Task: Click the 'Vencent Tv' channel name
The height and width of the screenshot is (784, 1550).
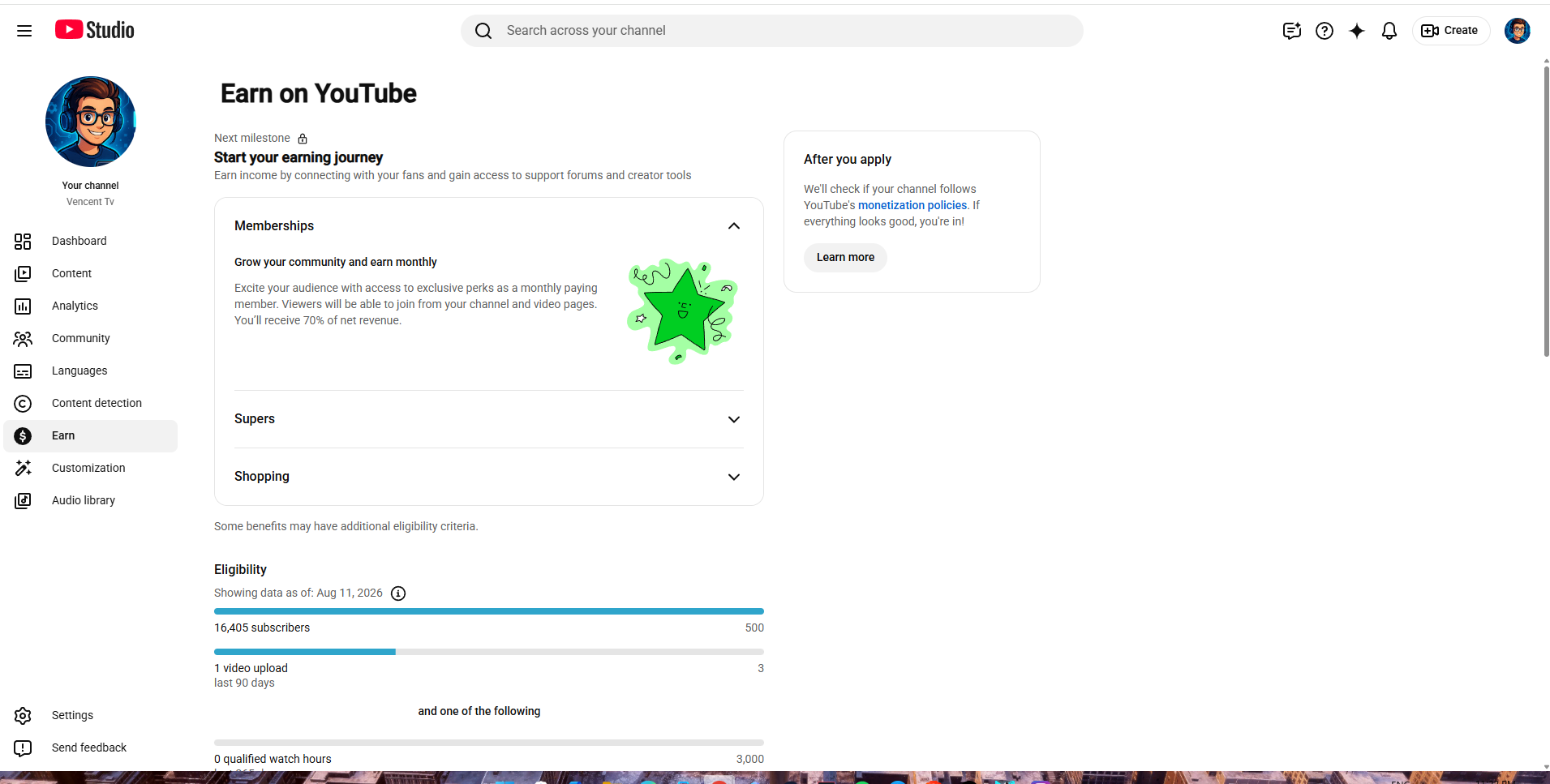Action: click(x=90, y=202)
